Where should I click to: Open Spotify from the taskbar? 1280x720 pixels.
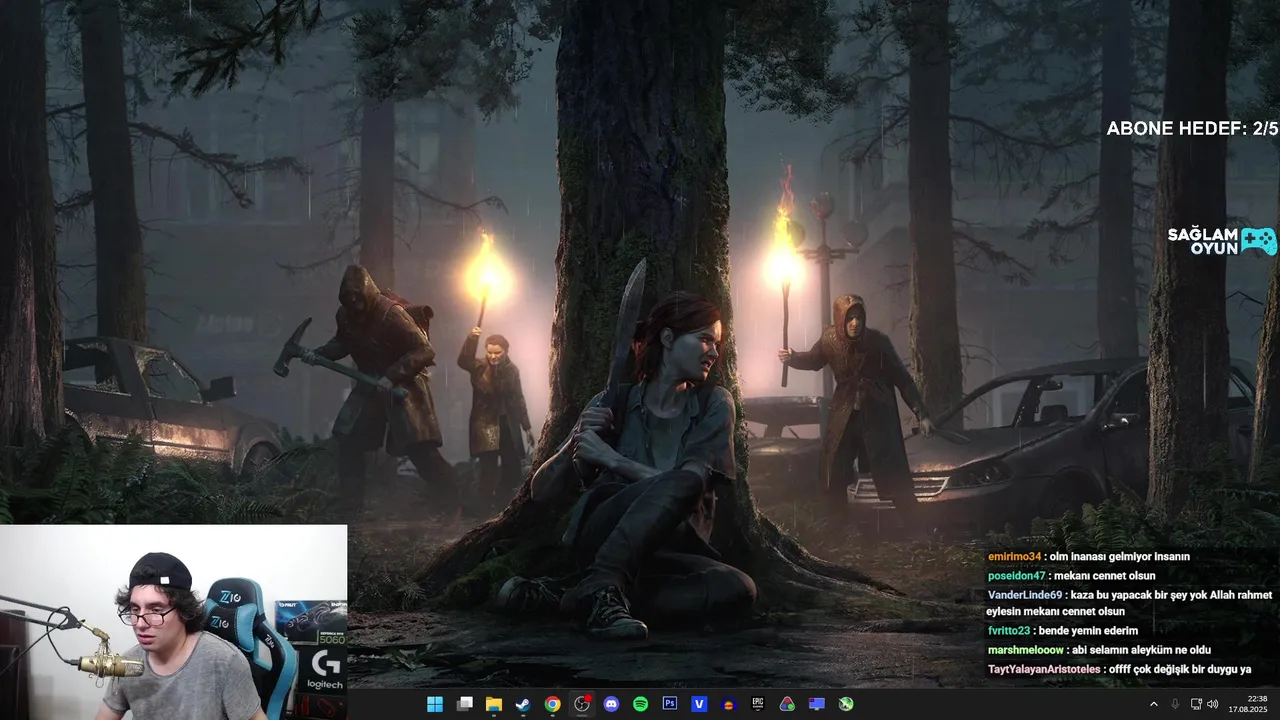tap(641, 704)
